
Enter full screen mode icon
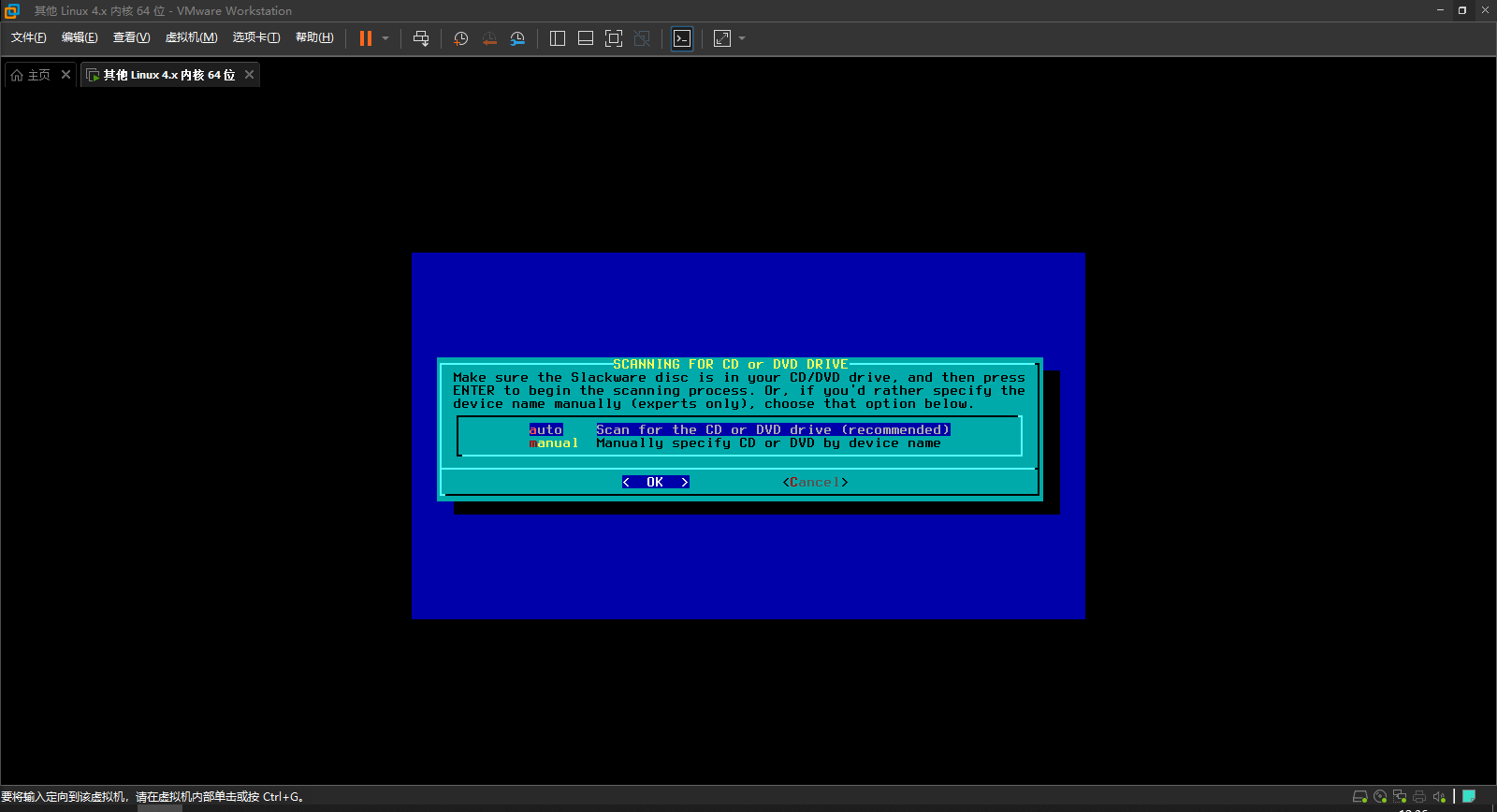614,38
